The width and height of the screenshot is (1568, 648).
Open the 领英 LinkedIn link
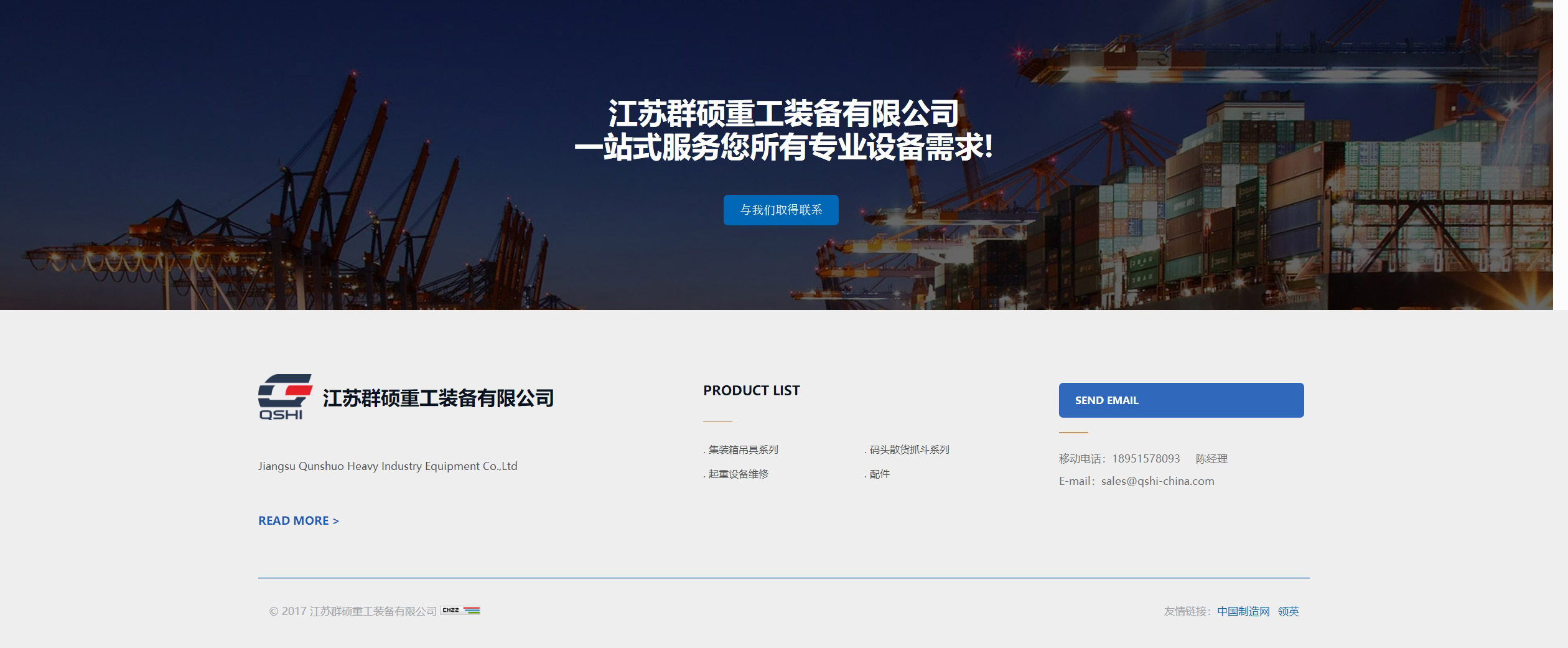point(1288,611)
